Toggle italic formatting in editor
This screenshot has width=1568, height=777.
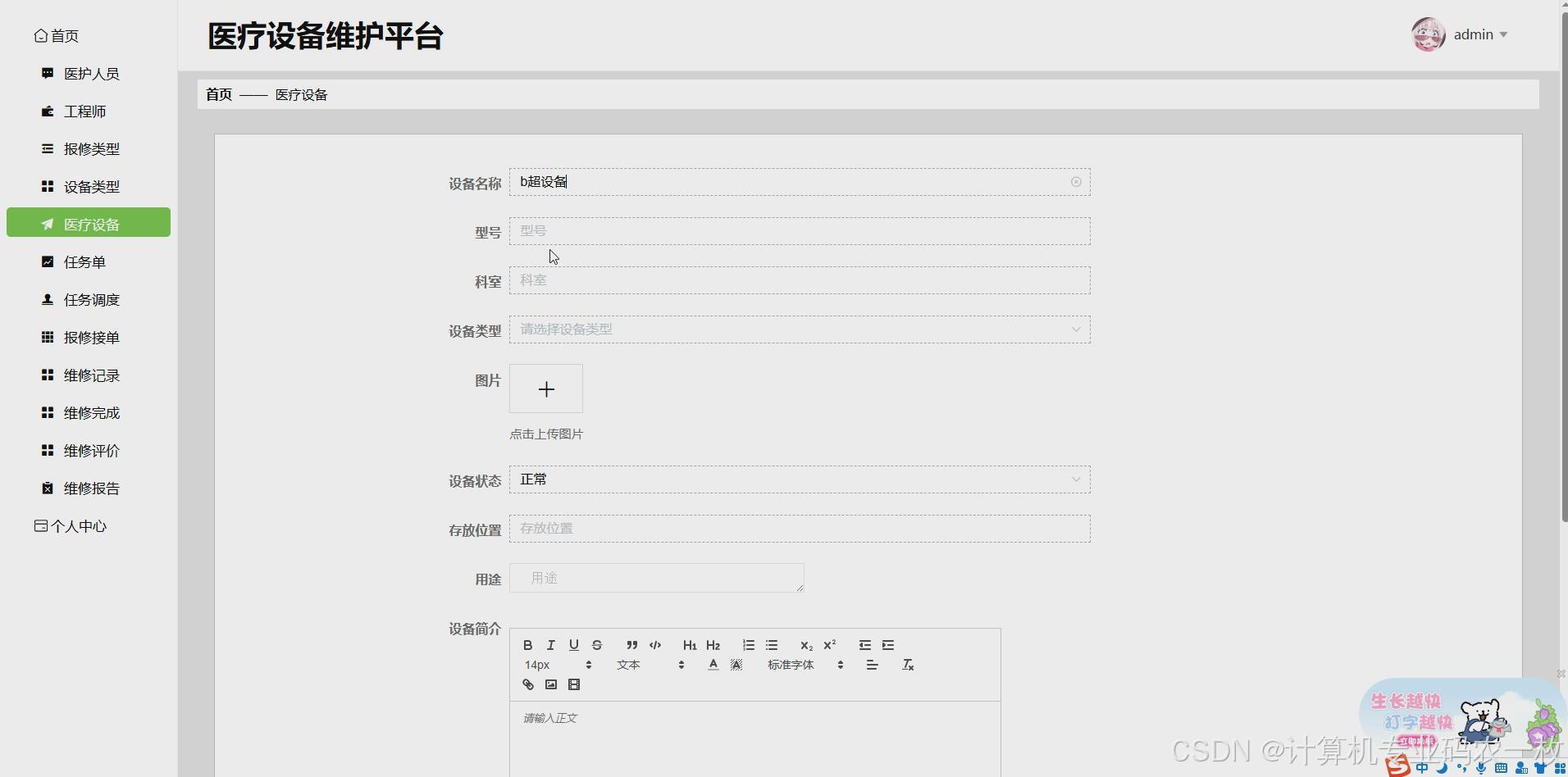click(551, 645)
